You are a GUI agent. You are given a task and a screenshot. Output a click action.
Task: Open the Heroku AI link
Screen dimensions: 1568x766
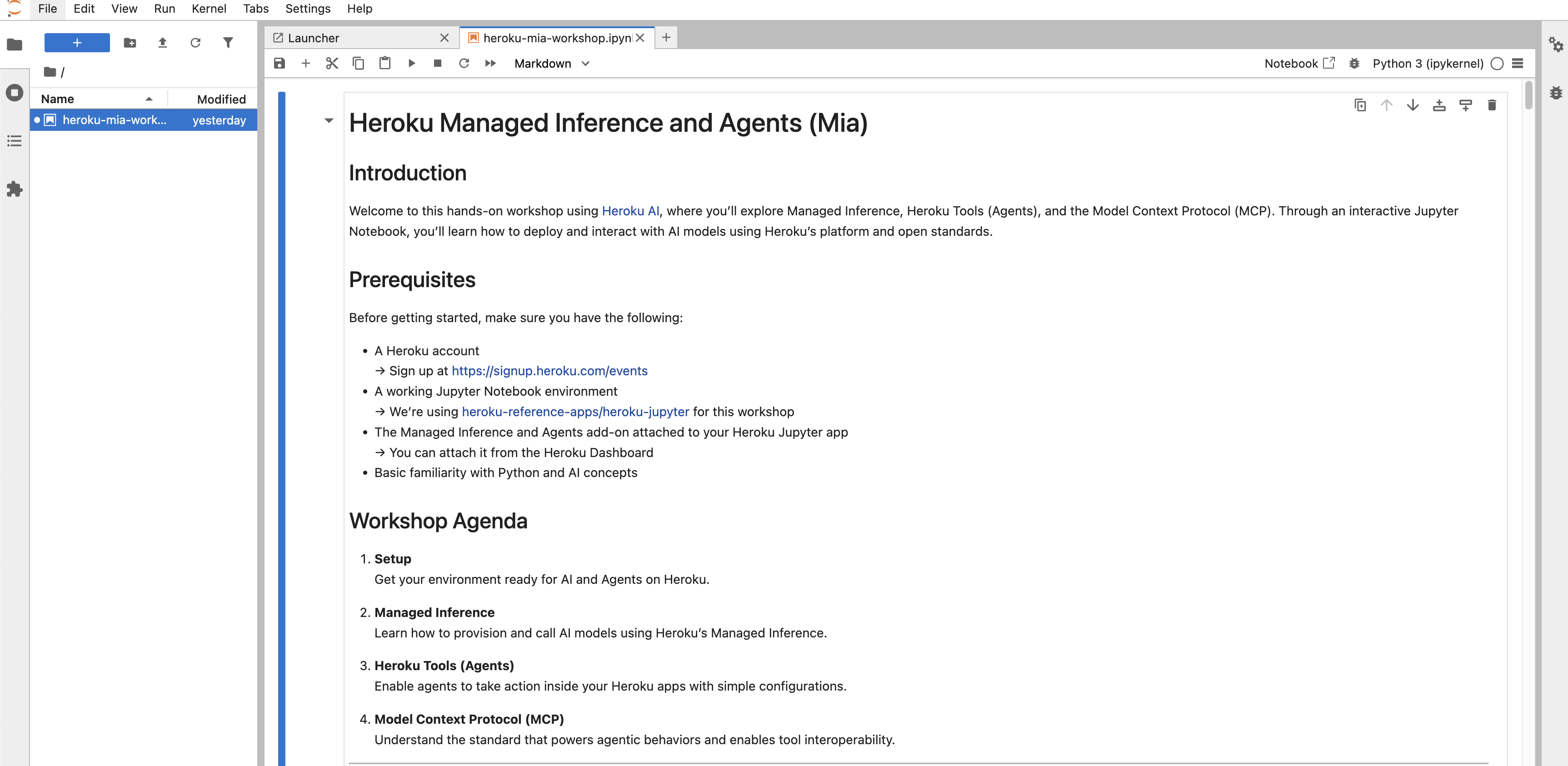pyautogui.click(x=630, y=210)
